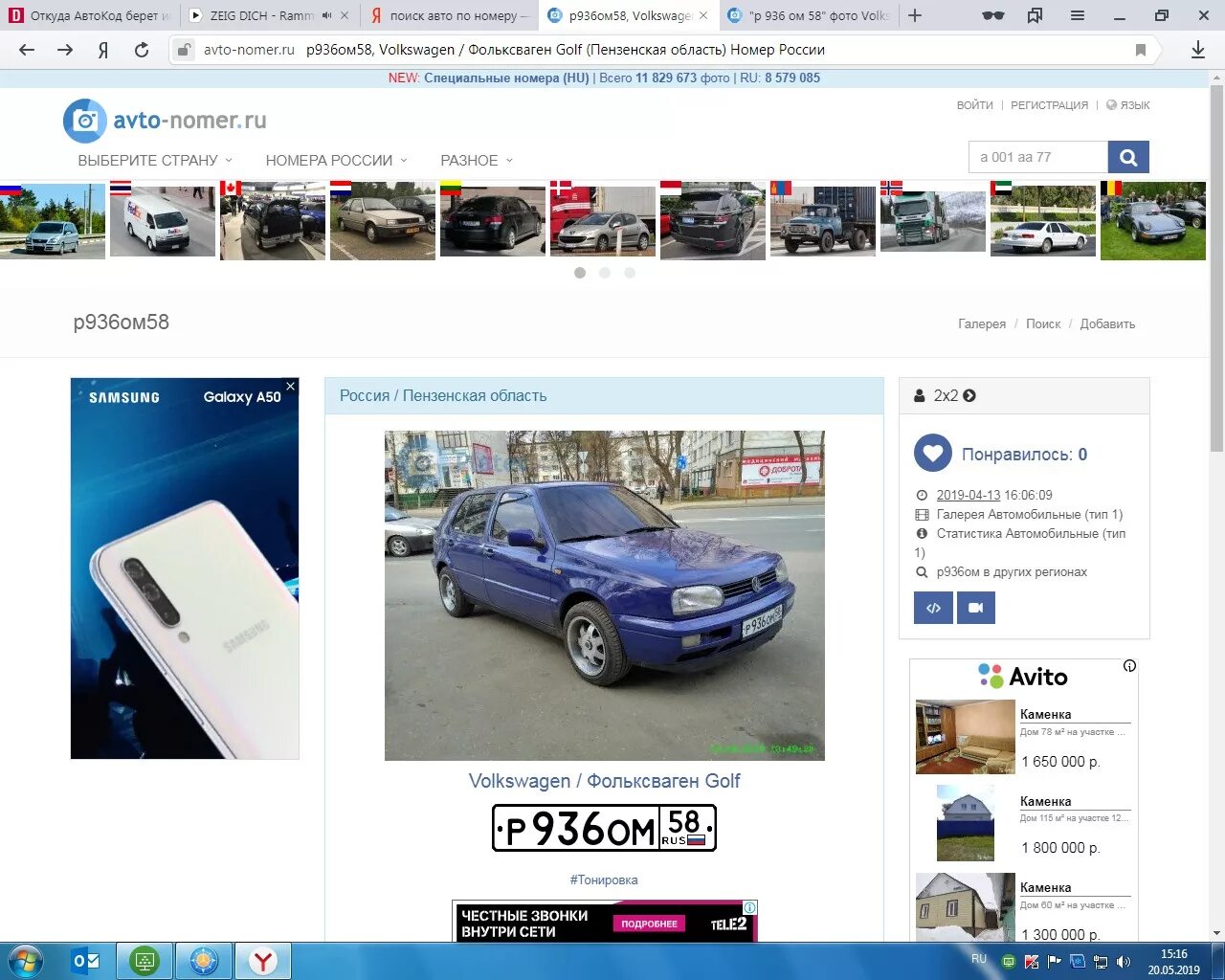Open the FedEx van thumbnail

click(163, 220)
